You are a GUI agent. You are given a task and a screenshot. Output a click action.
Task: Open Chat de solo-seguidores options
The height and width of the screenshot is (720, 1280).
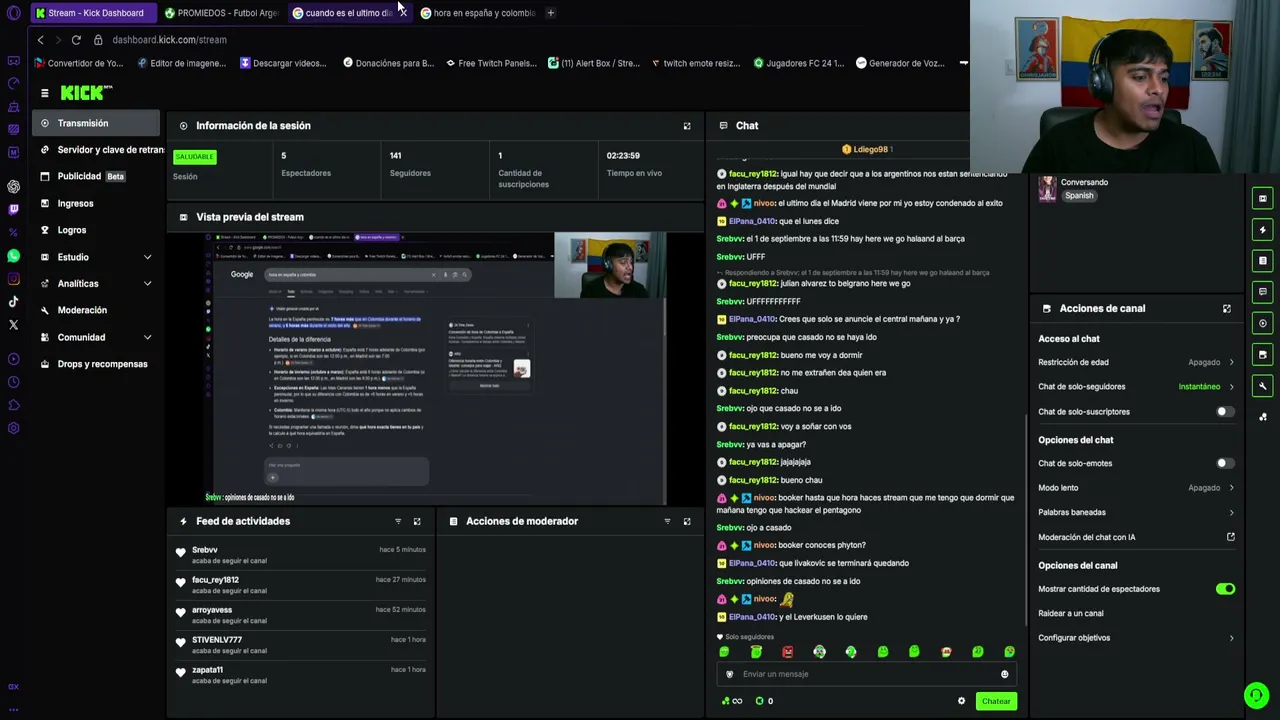pos(1136,387)
